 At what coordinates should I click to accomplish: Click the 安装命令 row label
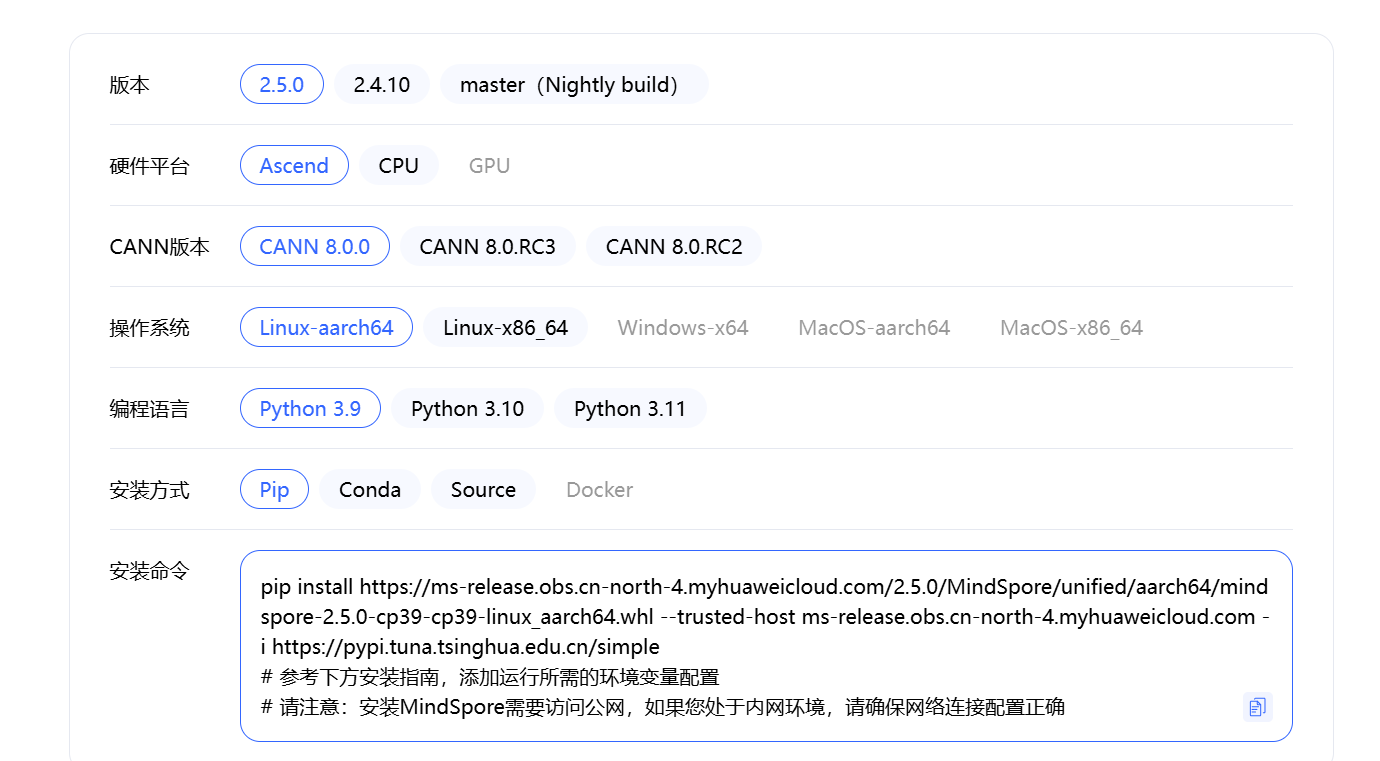pyautogui.click(x=149, y=571)
